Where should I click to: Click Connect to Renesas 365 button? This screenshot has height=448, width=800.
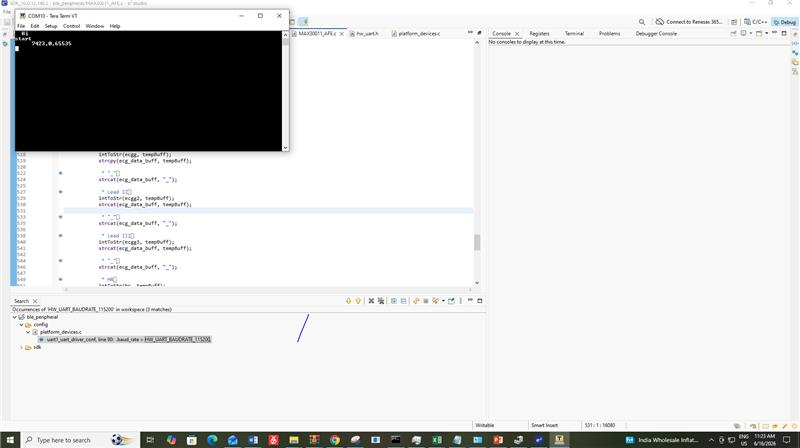(689, 22)
